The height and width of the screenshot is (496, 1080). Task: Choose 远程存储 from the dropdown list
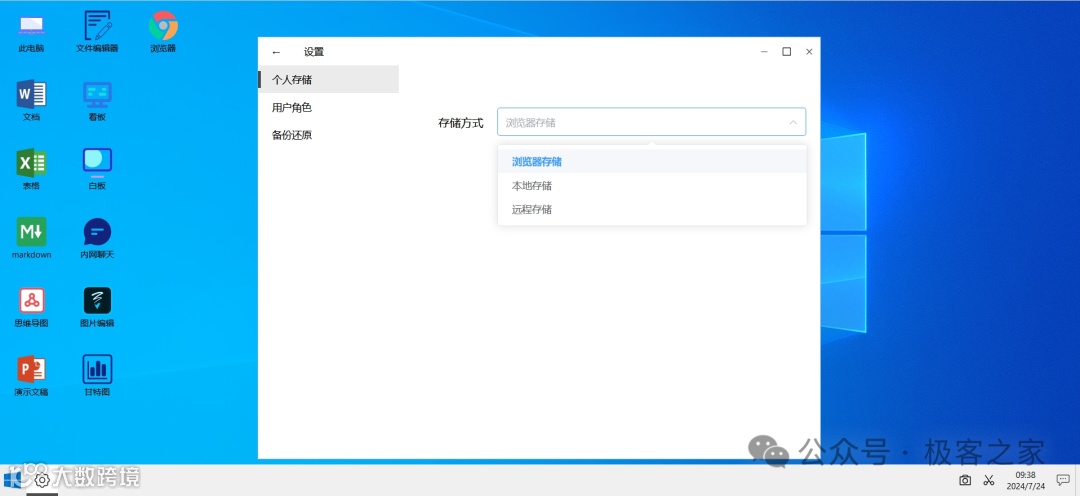tap(652, 209)
